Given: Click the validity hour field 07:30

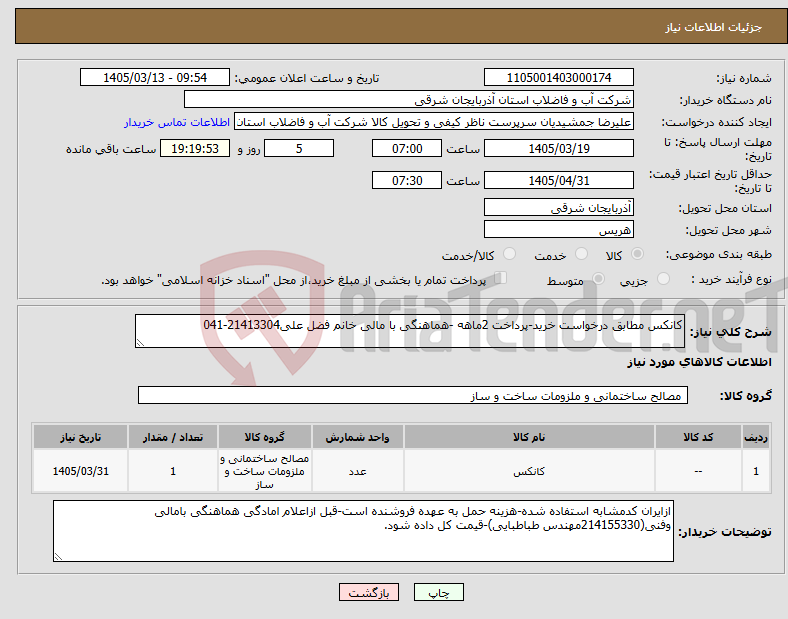Looking at the screenshot, I should [407, 180].
